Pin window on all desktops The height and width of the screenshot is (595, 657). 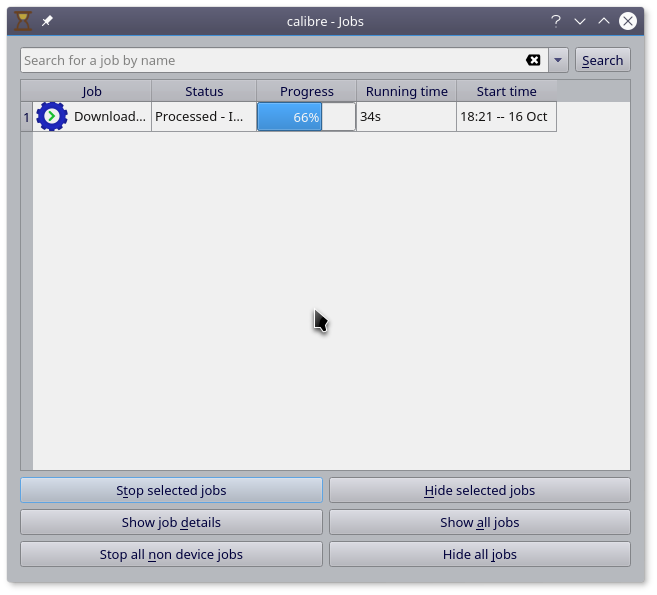(47, 21)
